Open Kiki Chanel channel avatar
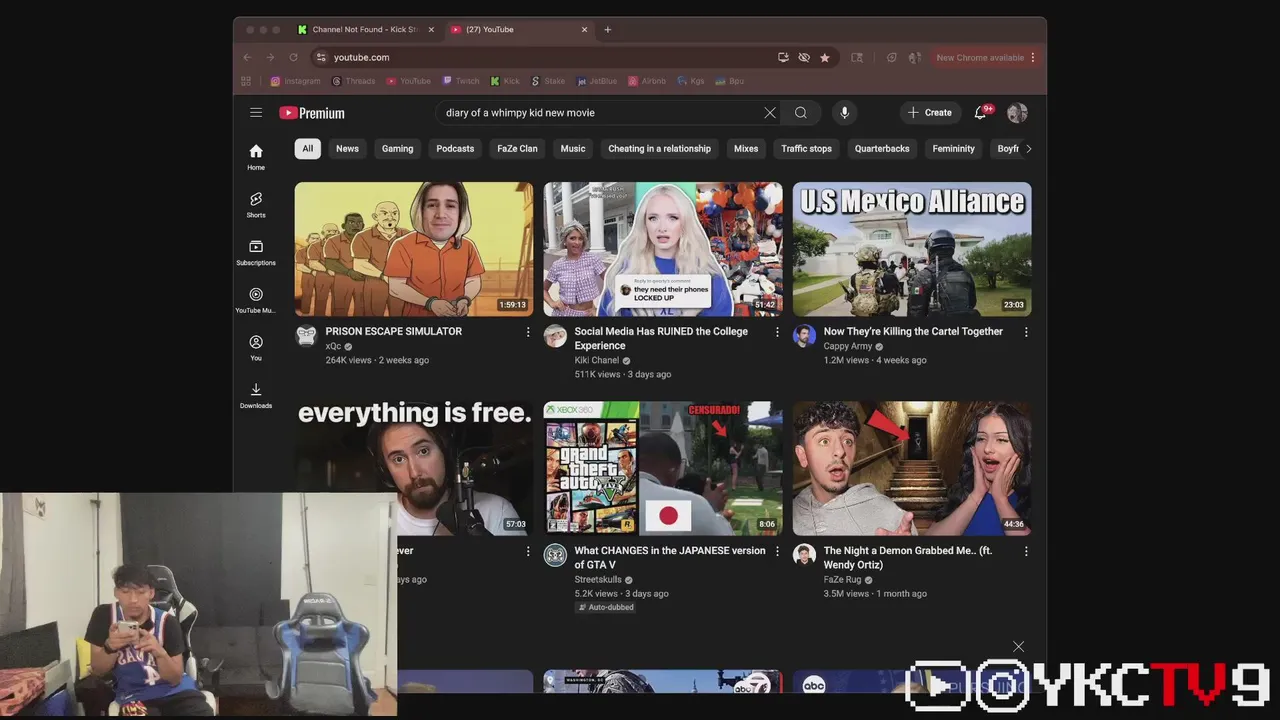Image resolution: width=1280 pixels, height=720 pixels. 555,336
